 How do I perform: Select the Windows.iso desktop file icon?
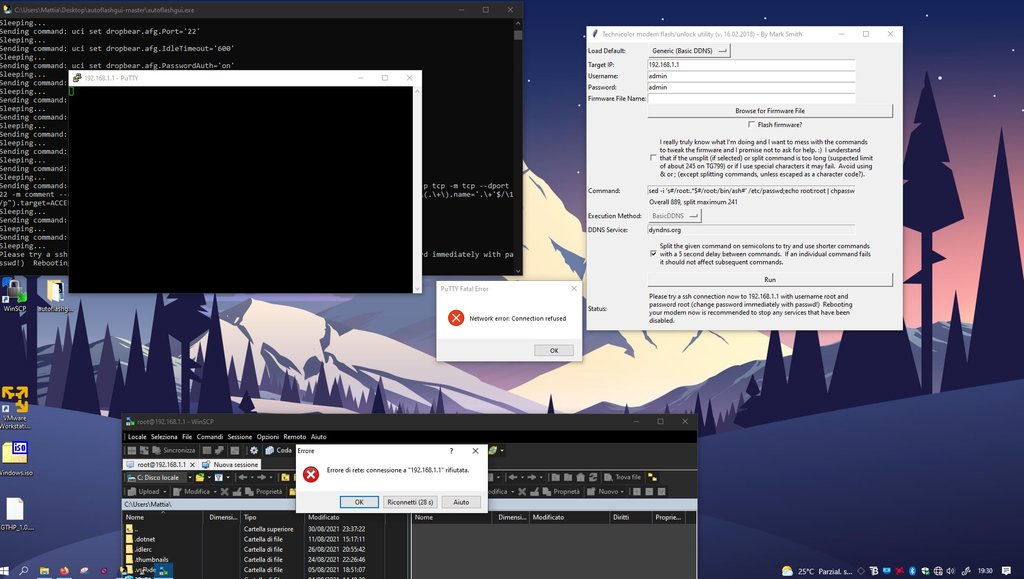[x=15, y=457]
